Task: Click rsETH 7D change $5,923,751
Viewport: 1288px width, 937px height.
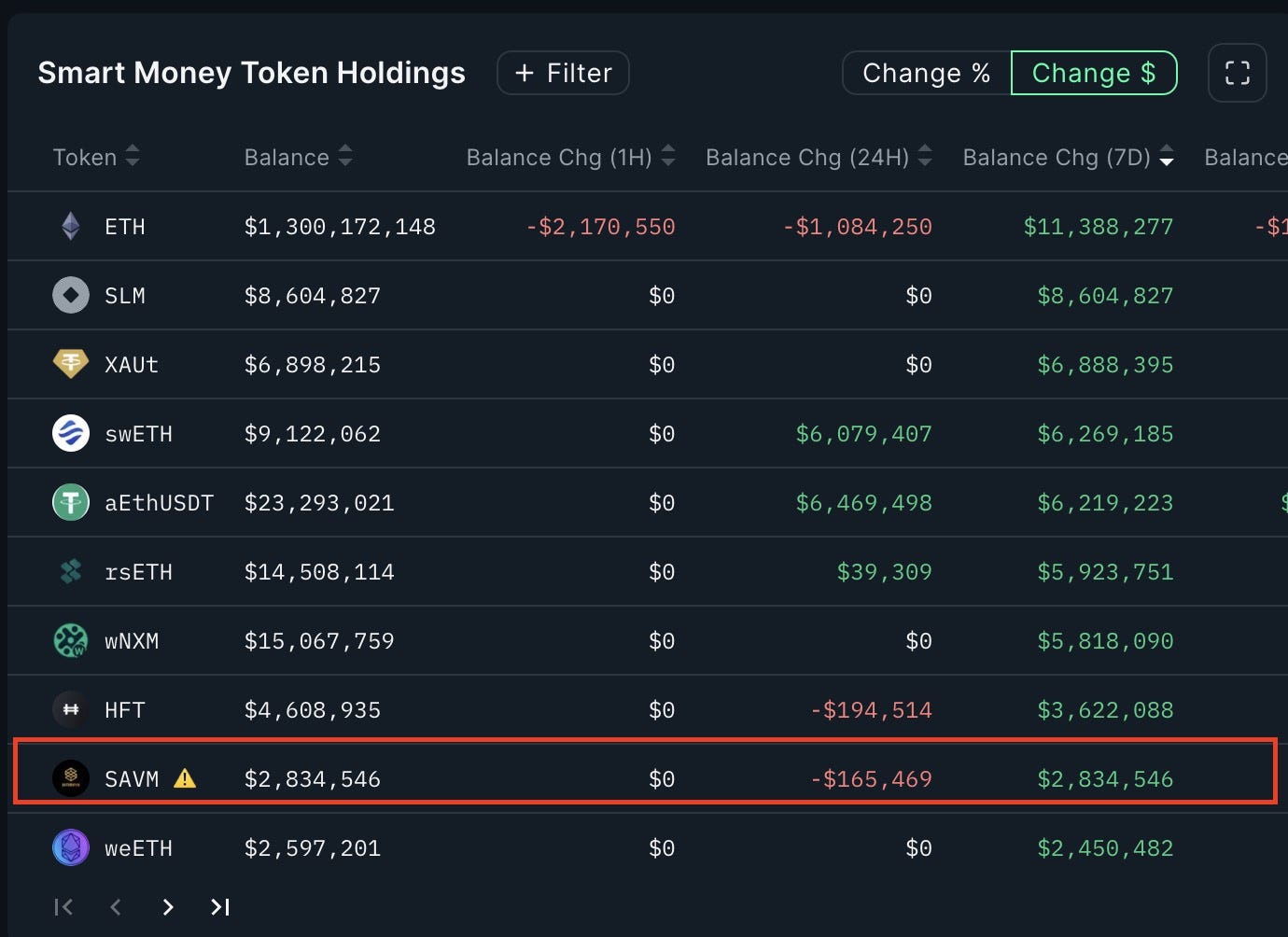Action: [1105, 572]
